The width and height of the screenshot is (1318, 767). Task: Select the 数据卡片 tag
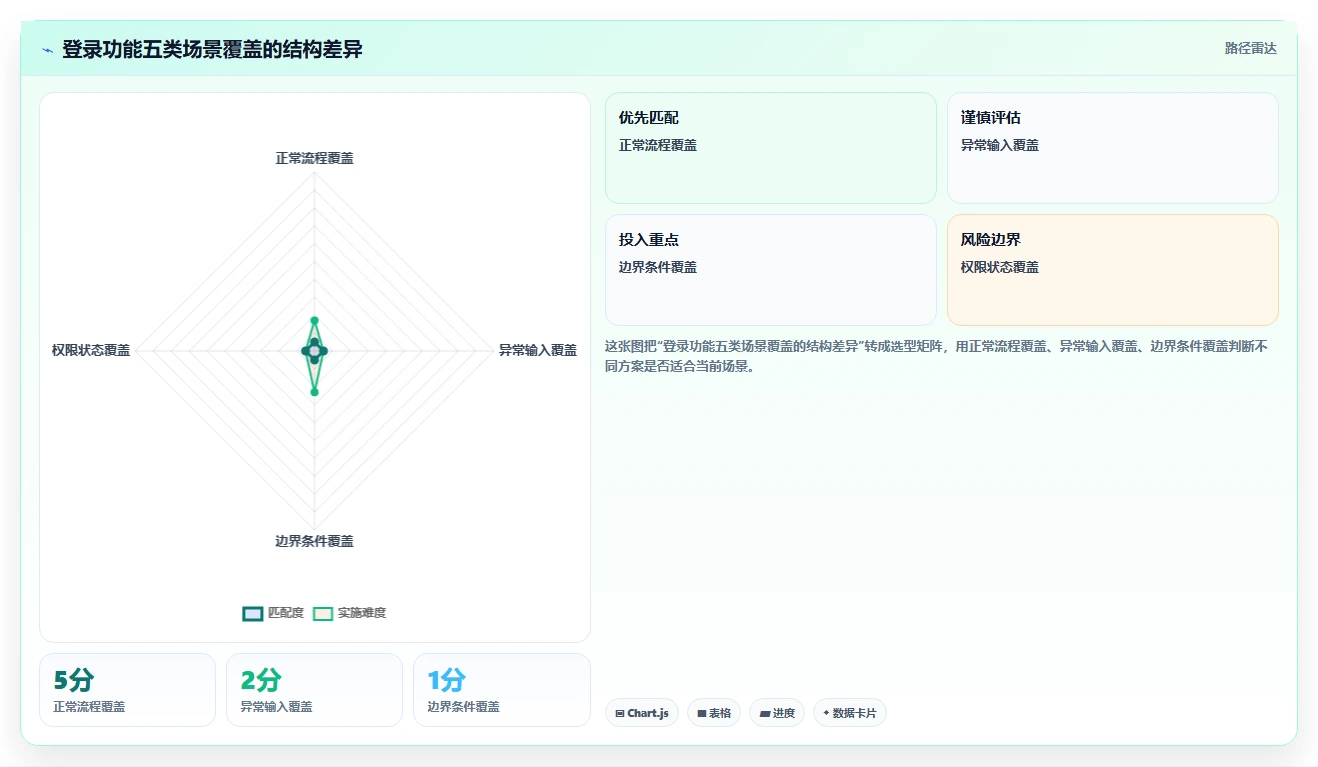850,713
